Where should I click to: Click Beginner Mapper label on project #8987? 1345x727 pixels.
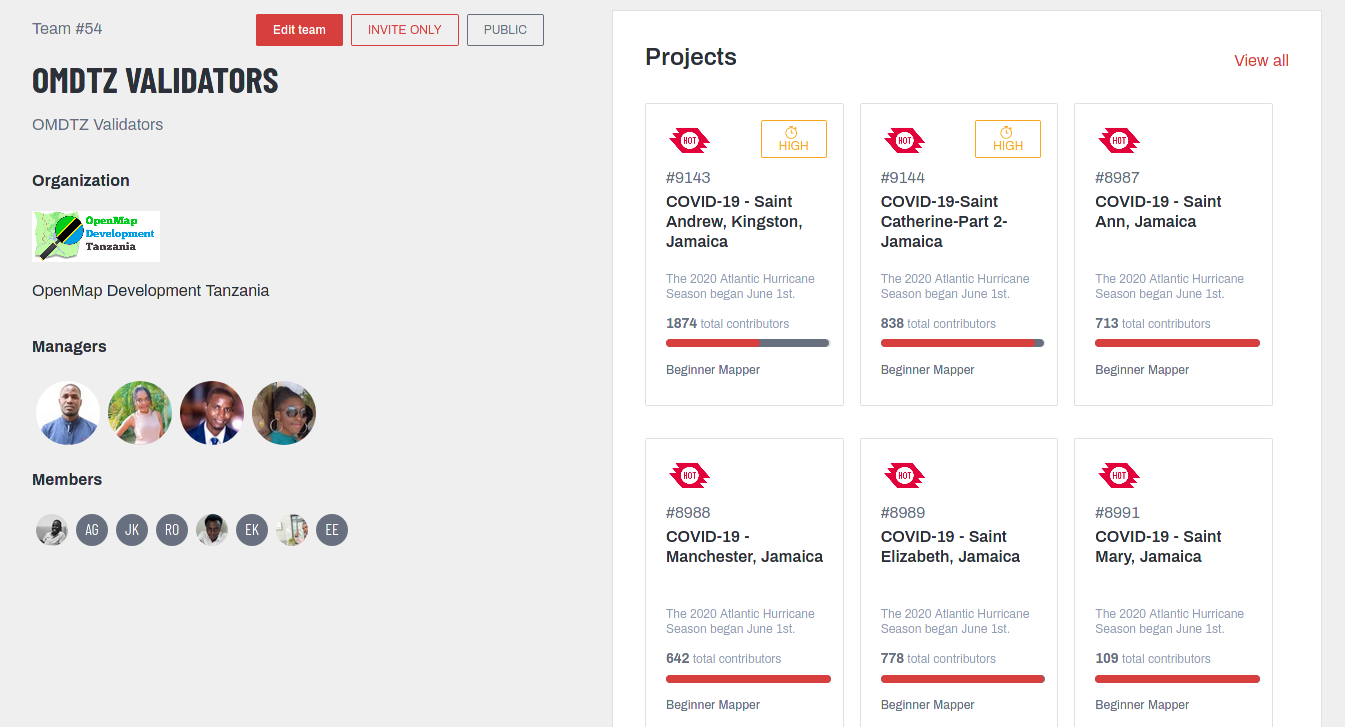click(x=1142, y=369)
